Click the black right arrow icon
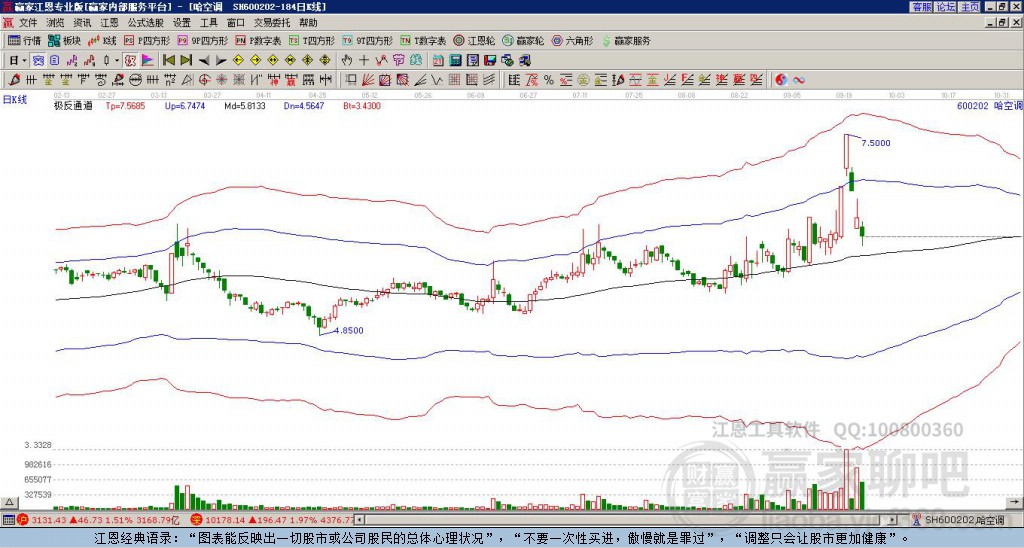Image resolution: width=1024 pixels, height=548 pixels. pyautogui.click(x=221, y=61)
